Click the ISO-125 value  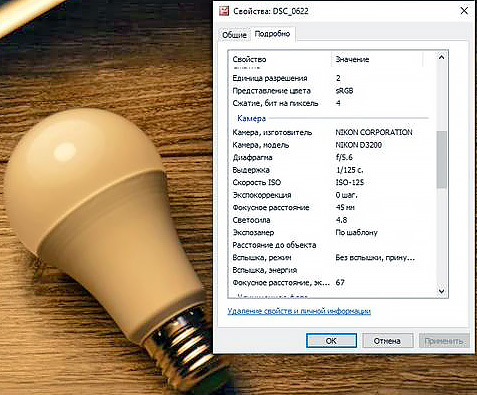350,182
